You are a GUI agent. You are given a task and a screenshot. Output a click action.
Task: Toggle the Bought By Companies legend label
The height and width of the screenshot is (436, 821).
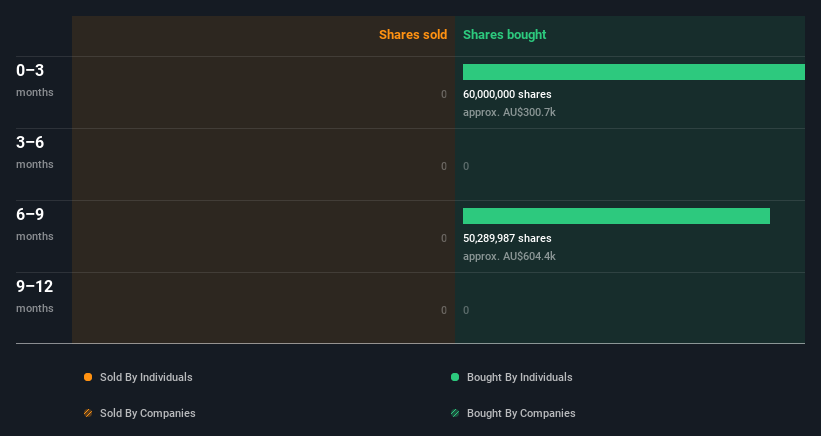(x=521, y=413)
